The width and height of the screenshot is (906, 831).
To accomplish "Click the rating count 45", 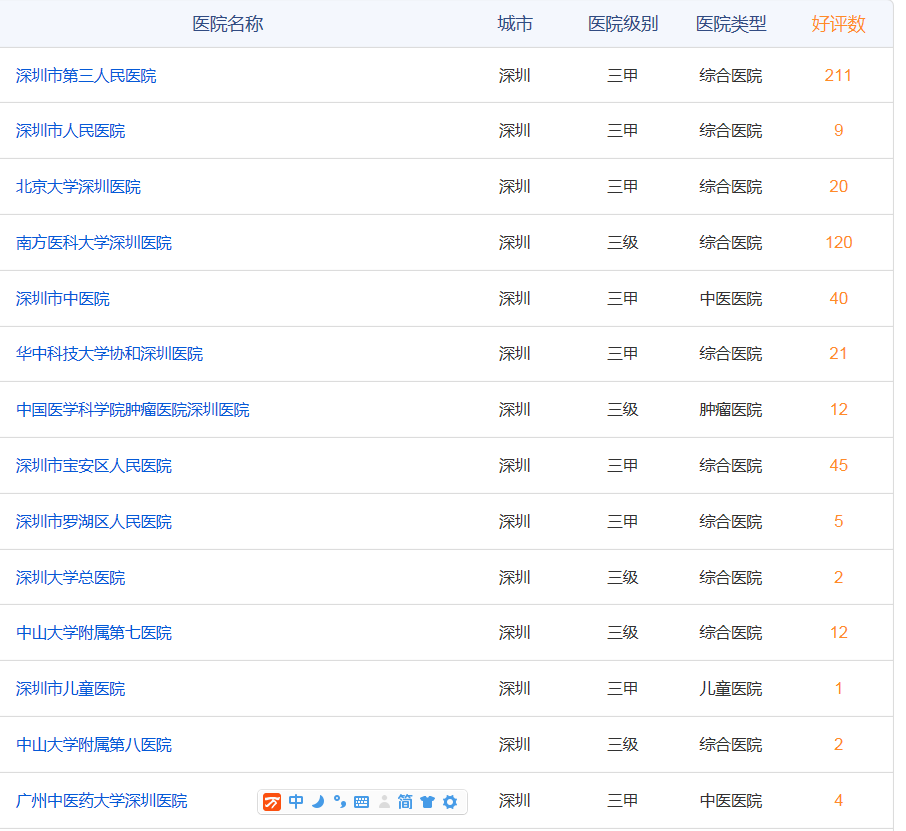I will click(838, 466).
